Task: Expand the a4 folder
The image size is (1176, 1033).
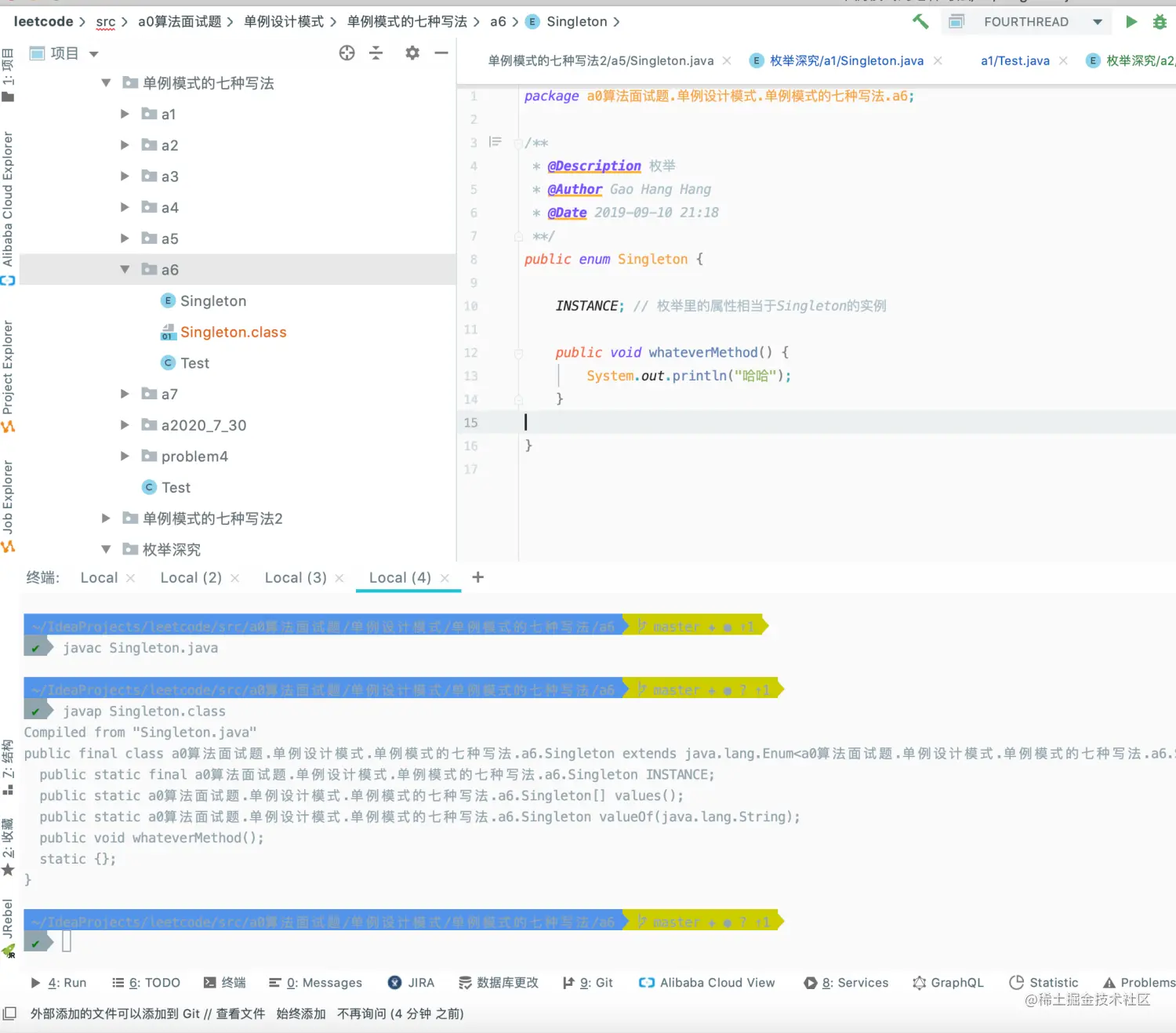Action: tap(125, 207)
